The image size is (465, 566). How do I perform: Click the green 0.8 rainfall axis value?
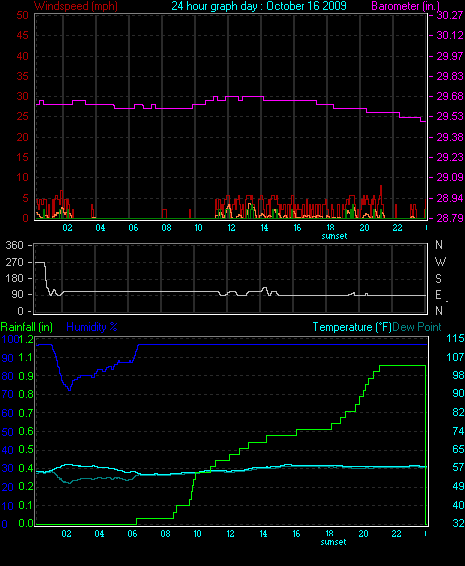pos(26,394)
